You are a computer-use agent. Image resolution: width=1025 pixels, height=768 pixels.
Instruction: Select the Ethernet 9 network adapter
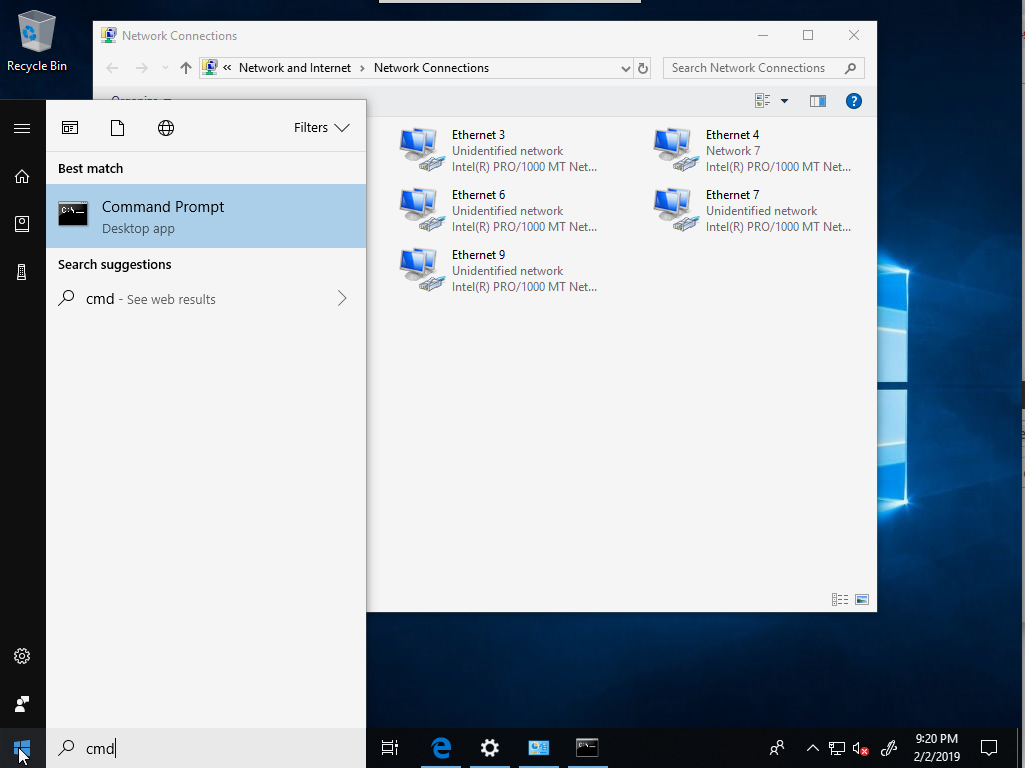(478, 255)
